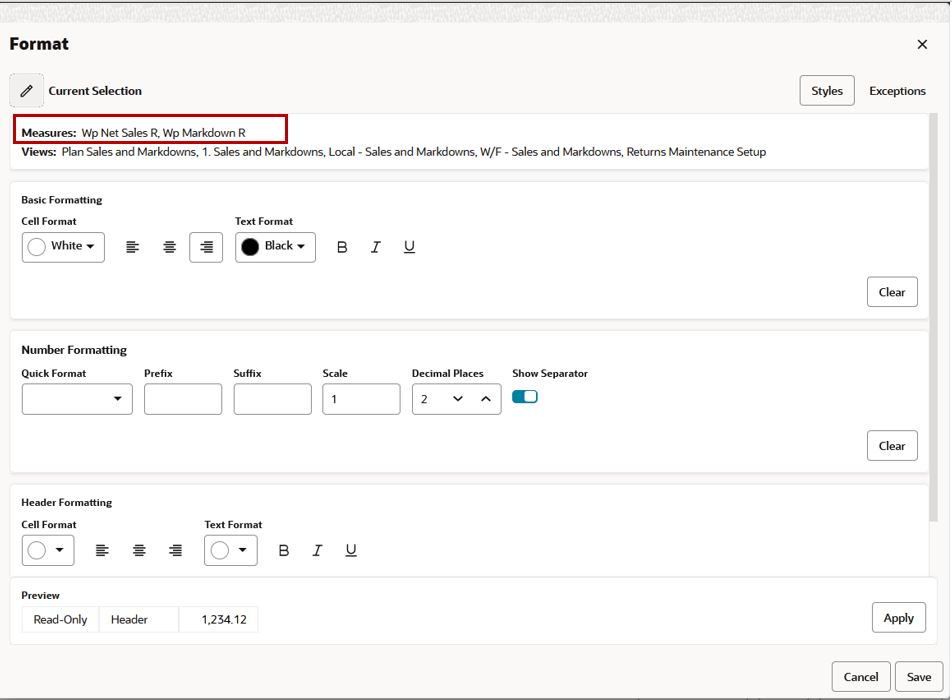This screenshot has height=700, width=952.
Task: Center header text in Header Formatting
Action: 139,551
